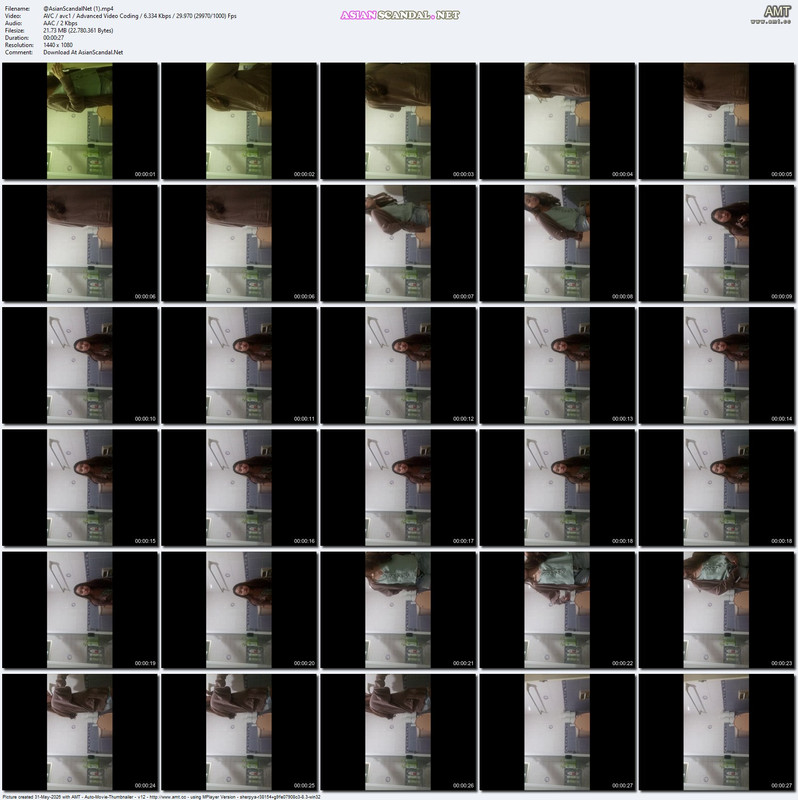Screen dimensions: 798x800
Task: Click the 'Picture created' footer line
Action: tap(161, 796)
